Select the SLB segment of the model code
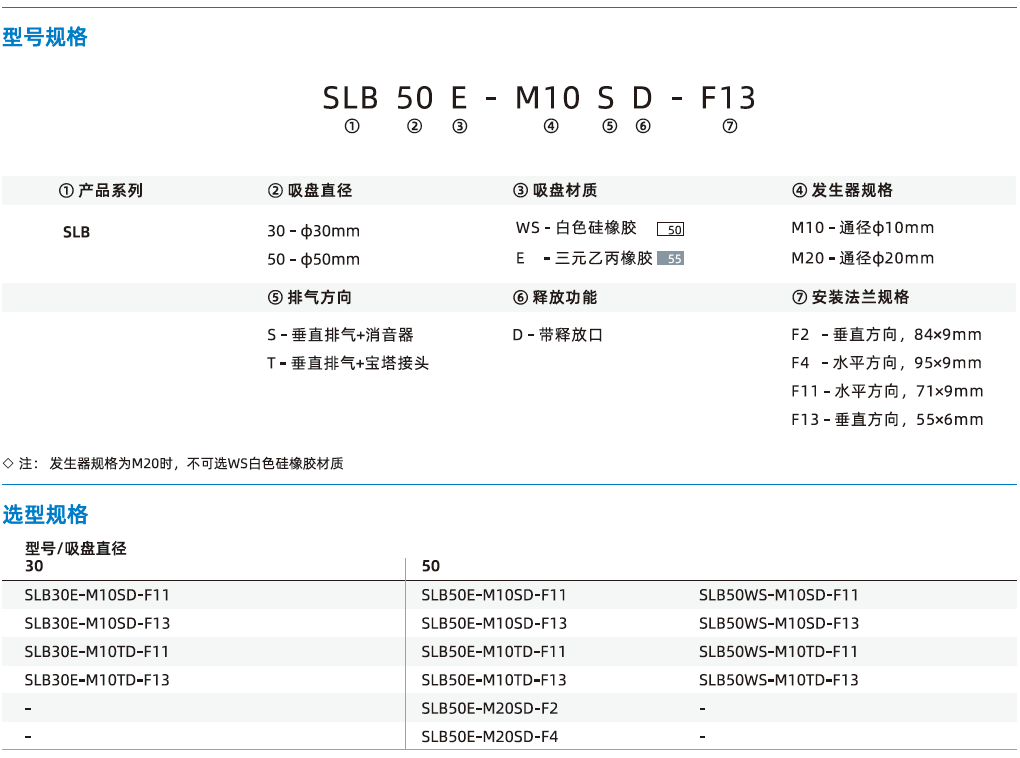Viewport: 1020px width, 758px height. 351,98
